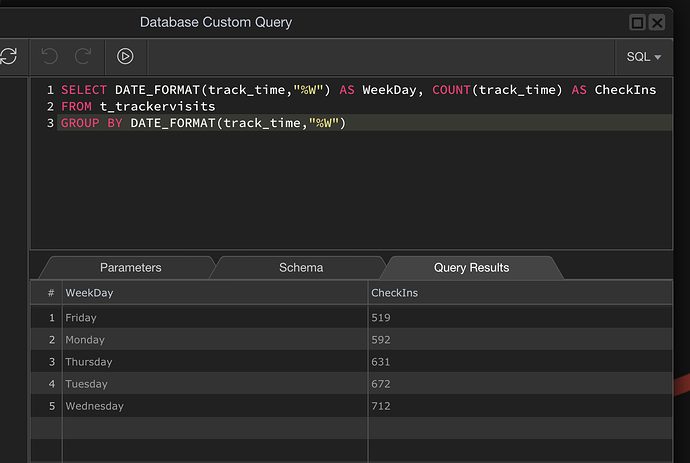This screenshot has height=463, width=690.
Task: Select the Query Results tab
Action: click(471, 268)
